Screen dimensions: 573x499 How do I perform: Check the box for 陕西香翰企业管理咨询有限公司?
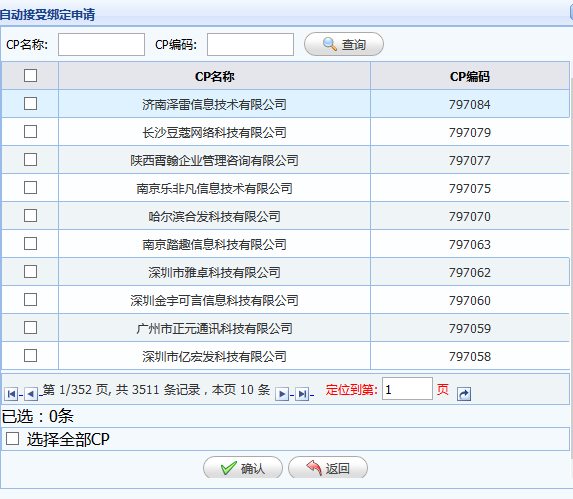coord(30,160)
